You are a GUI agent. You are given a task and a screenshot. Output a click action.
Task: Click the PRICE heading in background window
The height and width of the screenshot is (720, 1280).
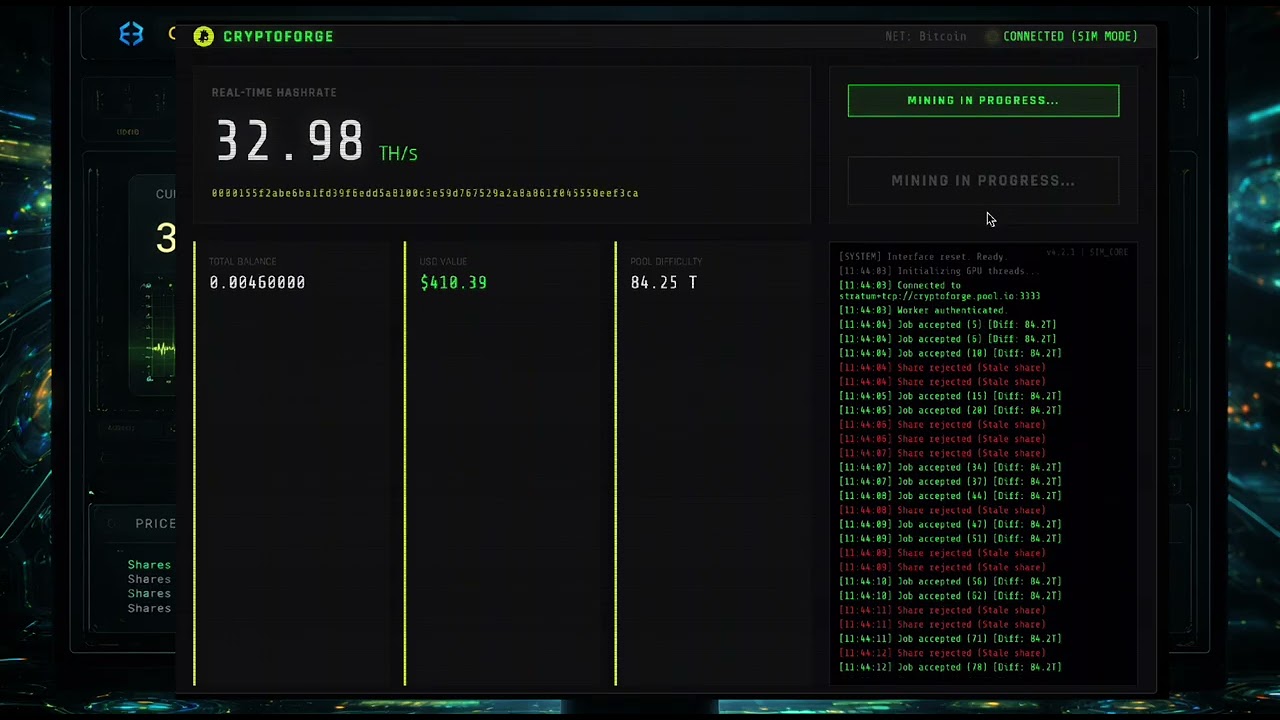point(155,523)
